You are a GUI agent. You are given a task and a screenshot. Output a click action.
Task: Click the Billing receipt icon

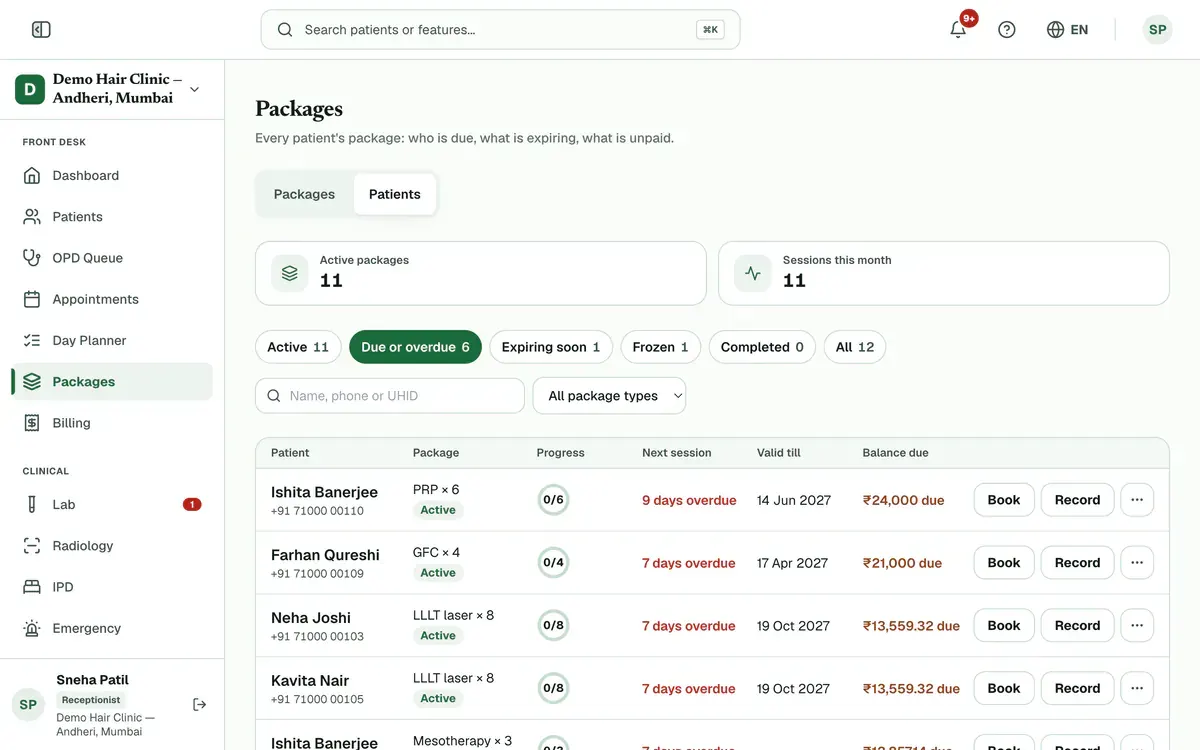tap(32, 423)
